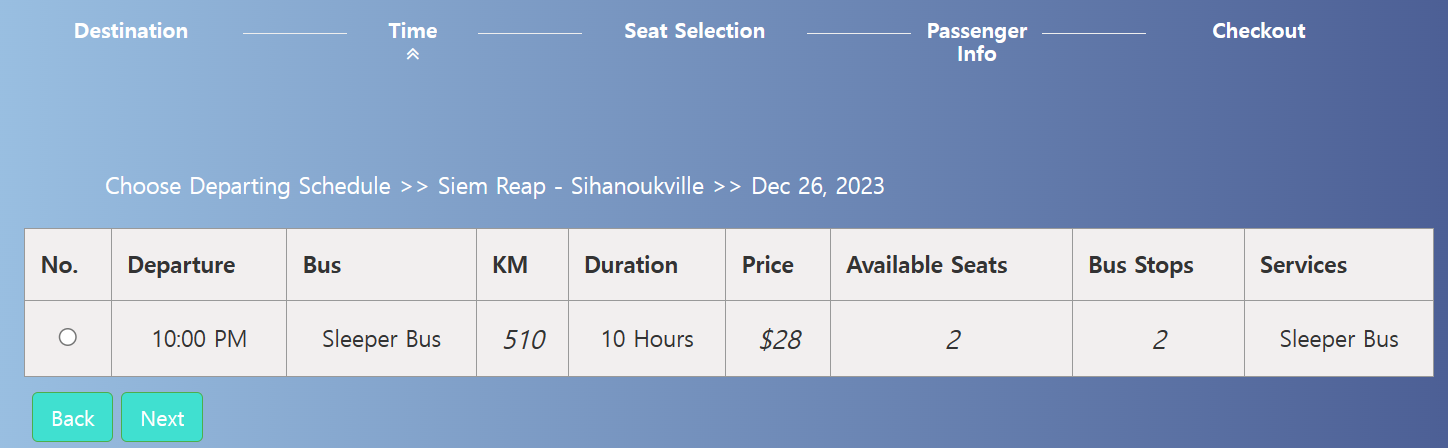
Task: Open the Time step label
Action: point(413,31)
